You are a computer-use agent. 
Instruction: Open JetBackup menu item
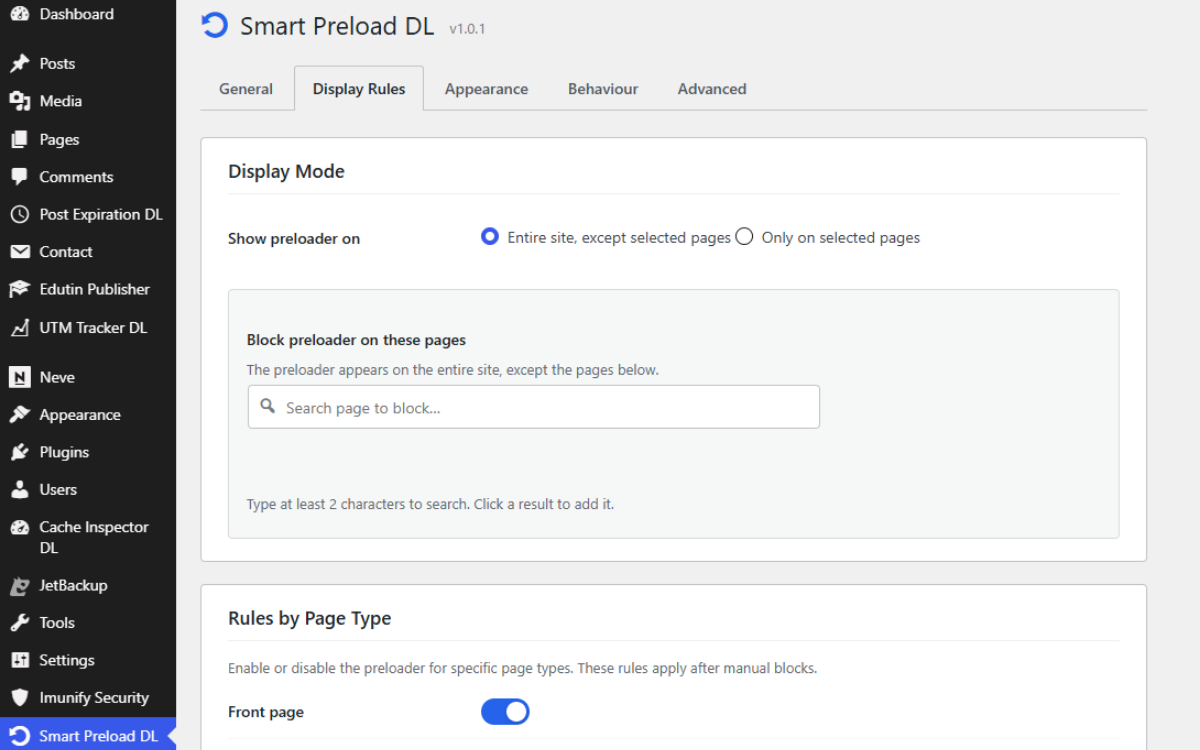click(x=88, y=585)
